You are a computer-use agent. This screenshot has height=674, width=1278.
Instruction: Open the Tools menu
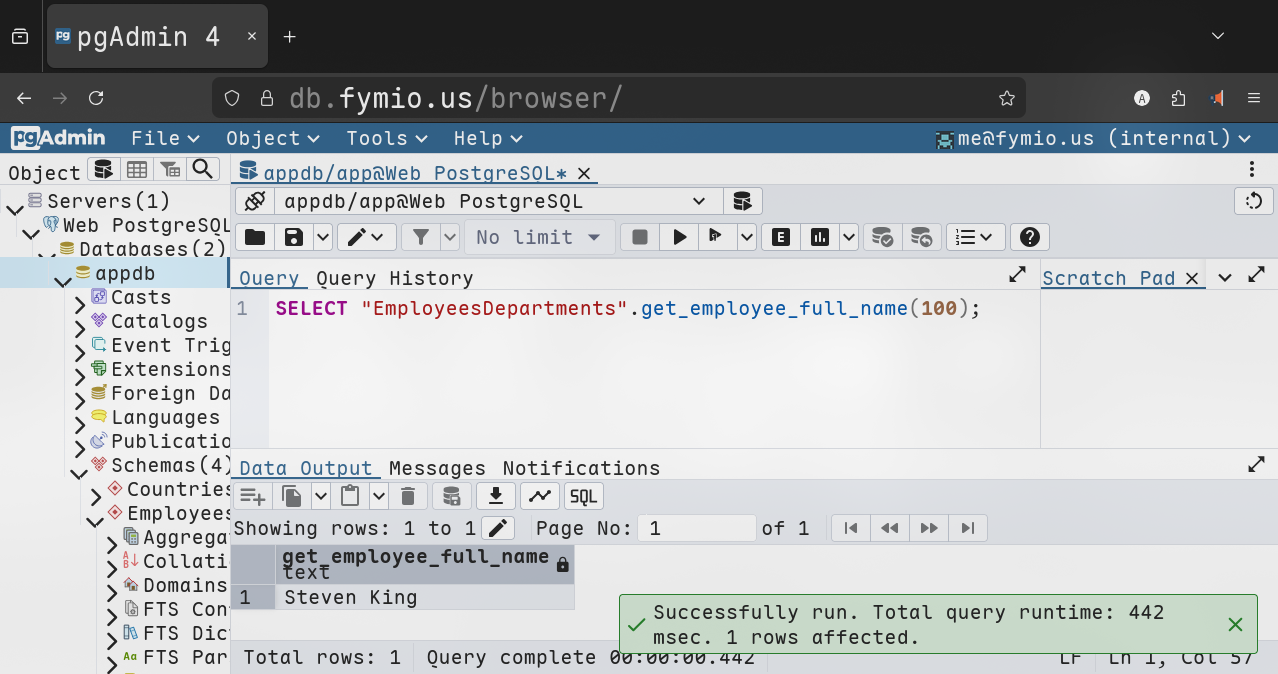[386, 138]
